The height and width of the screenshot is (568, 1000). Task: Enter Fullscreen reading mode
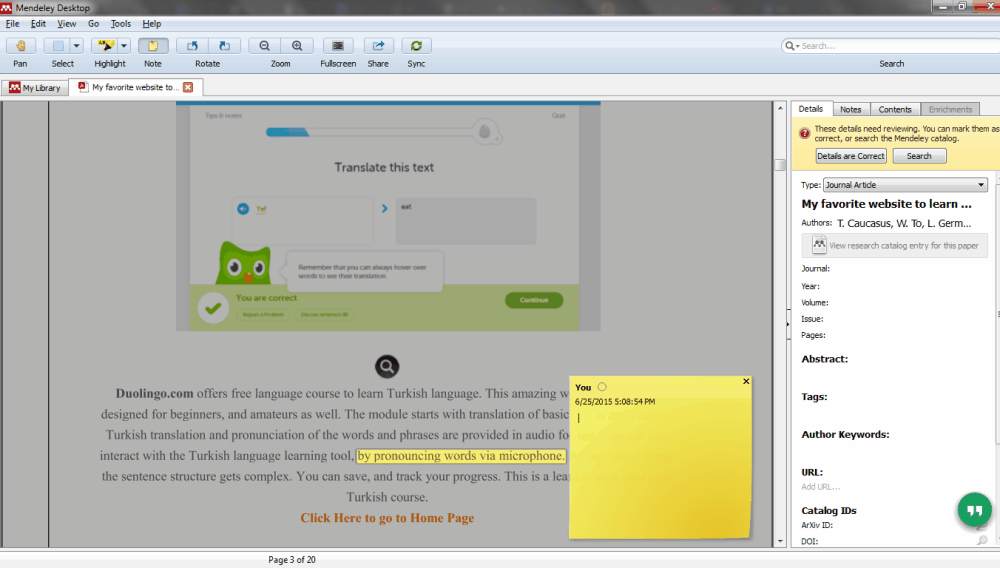338,46
